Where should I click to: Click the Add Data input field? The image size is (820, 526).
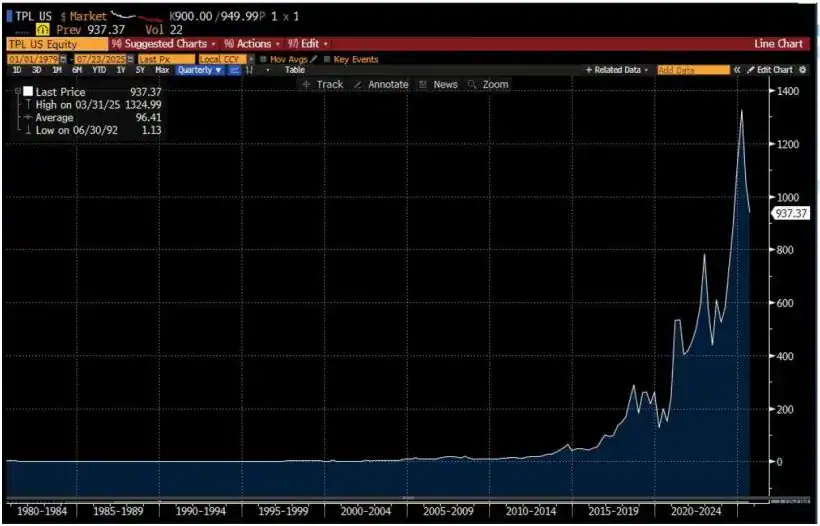tap(693, 70)
